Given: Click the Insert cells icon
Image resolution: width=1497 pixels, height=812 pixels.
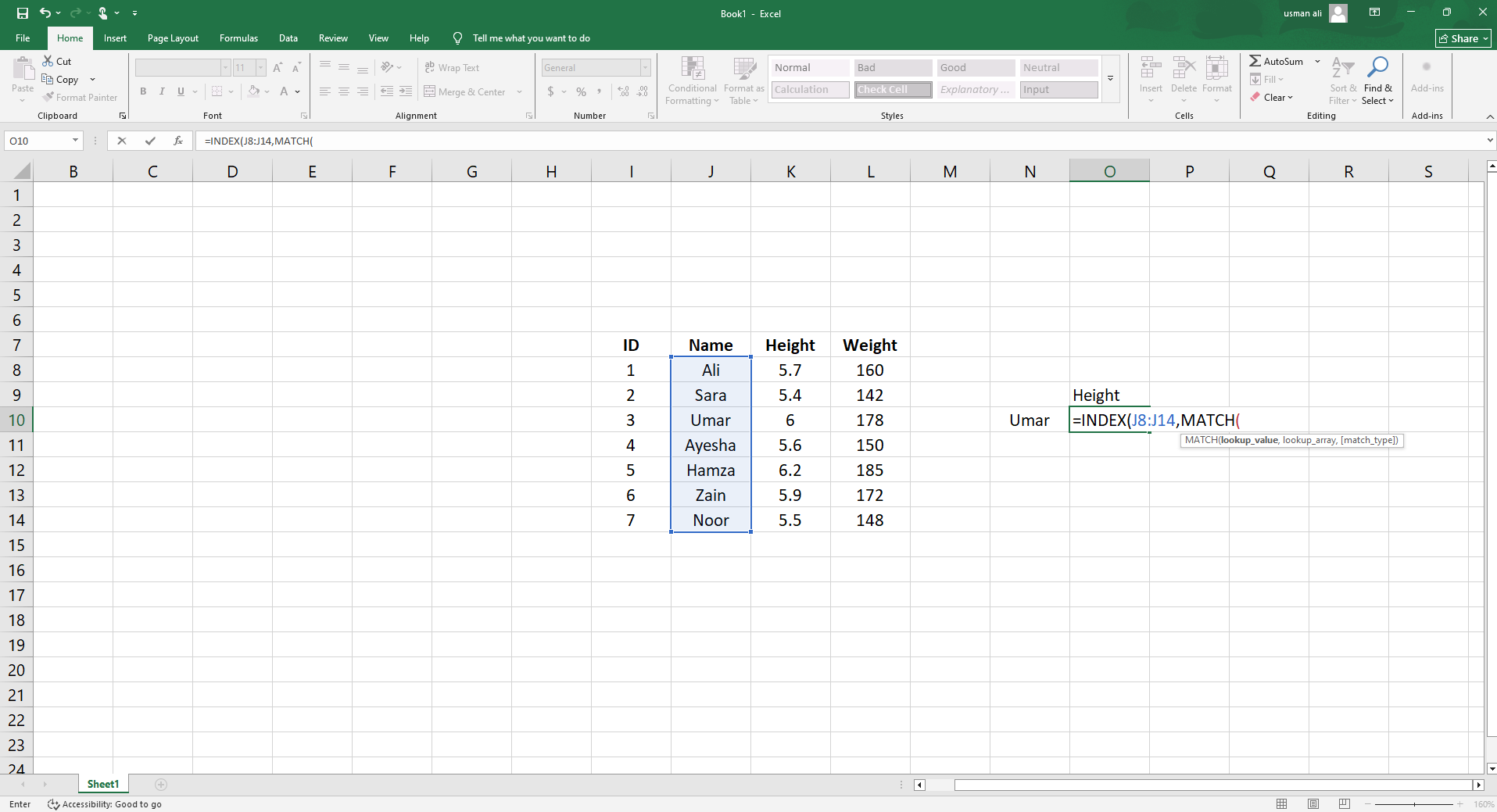Looking at the screenshot, I should (x=1150, y=68).
